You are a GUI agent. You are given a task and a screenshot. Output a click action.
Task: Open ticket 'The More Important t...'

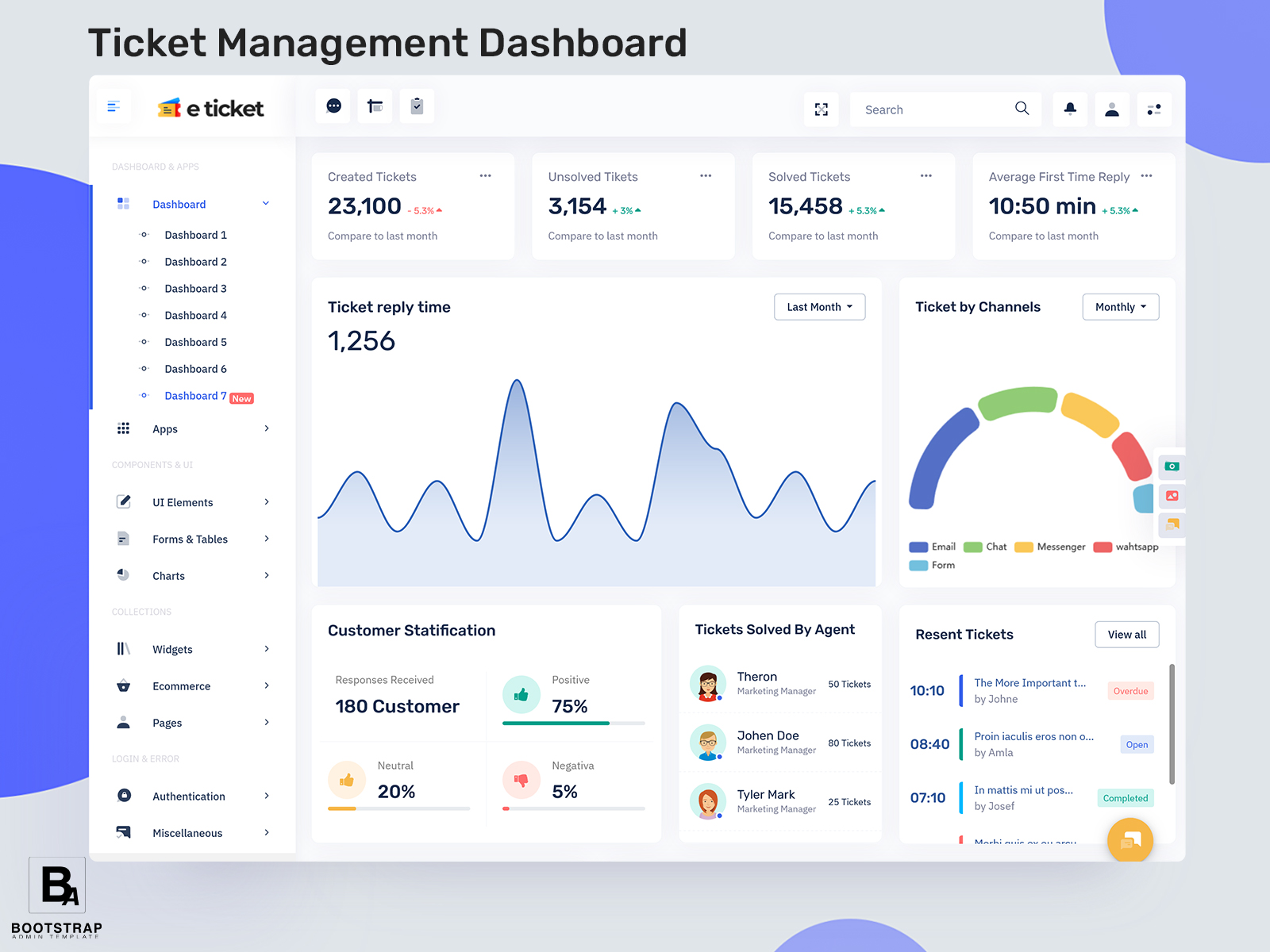coord(1029,683)
